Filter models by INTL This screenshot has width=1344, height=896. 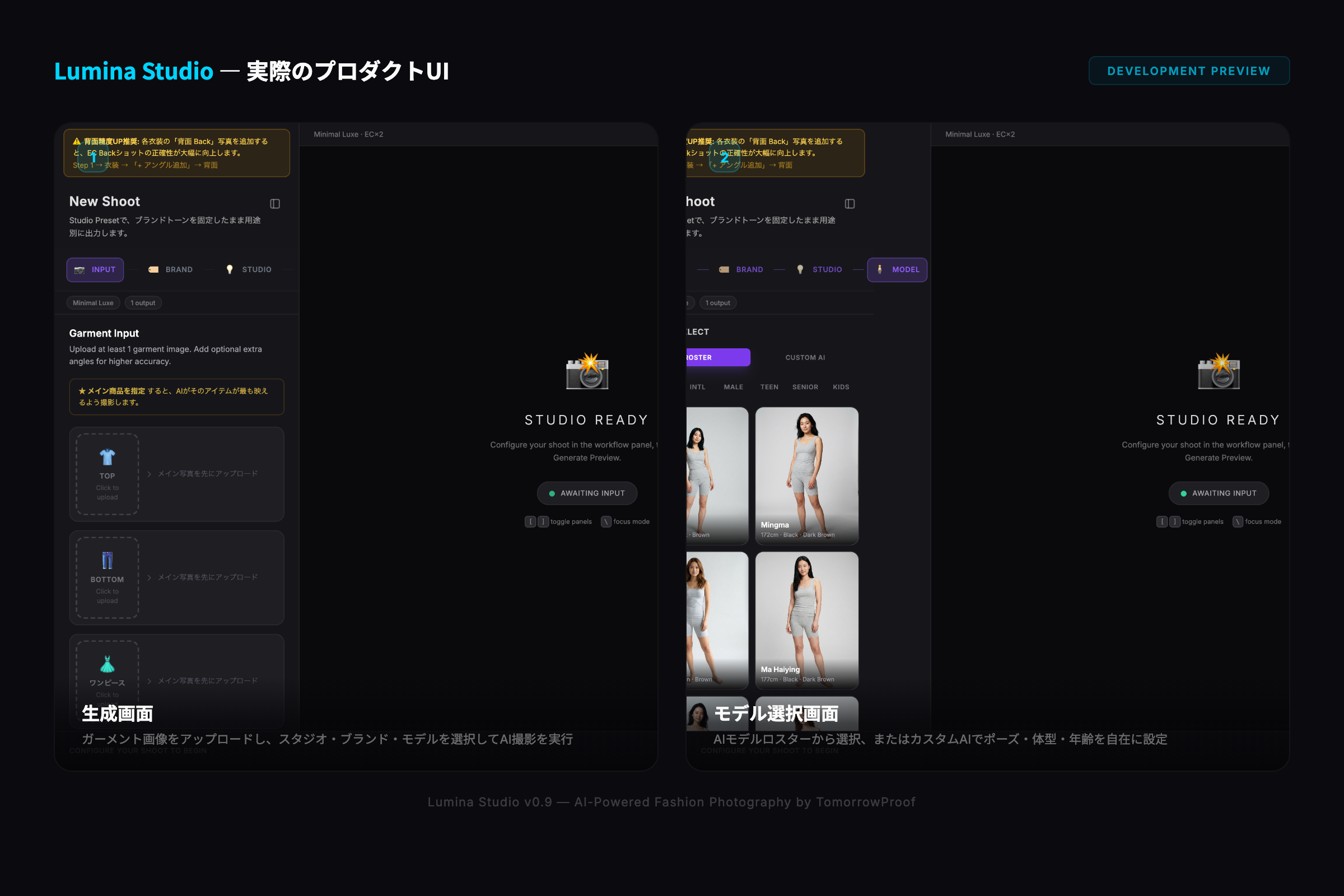pyautogui.click(x=698, y=387)
